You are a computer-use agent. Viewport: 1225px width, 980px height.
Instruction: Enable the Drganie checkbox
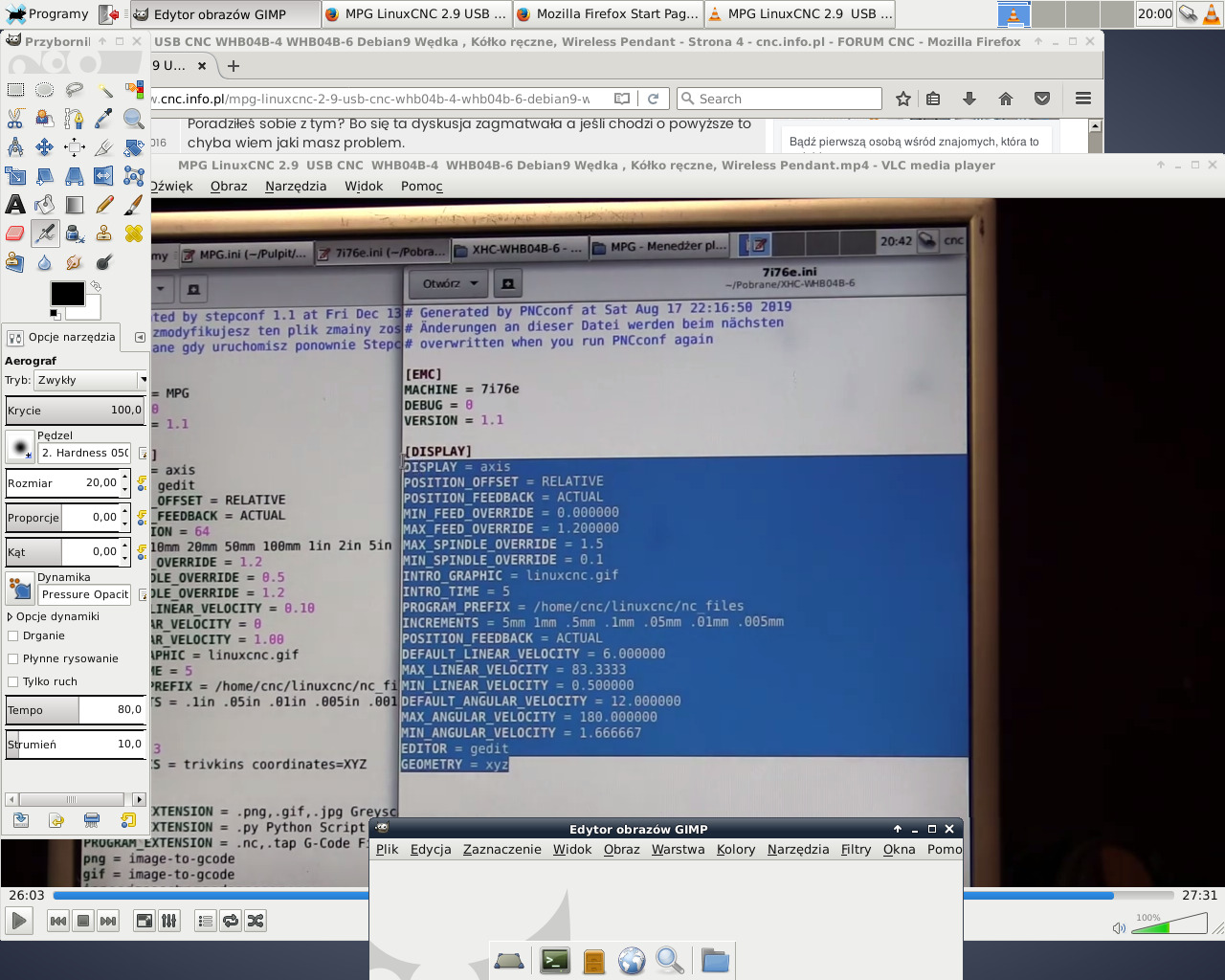[x=13, y=635]
